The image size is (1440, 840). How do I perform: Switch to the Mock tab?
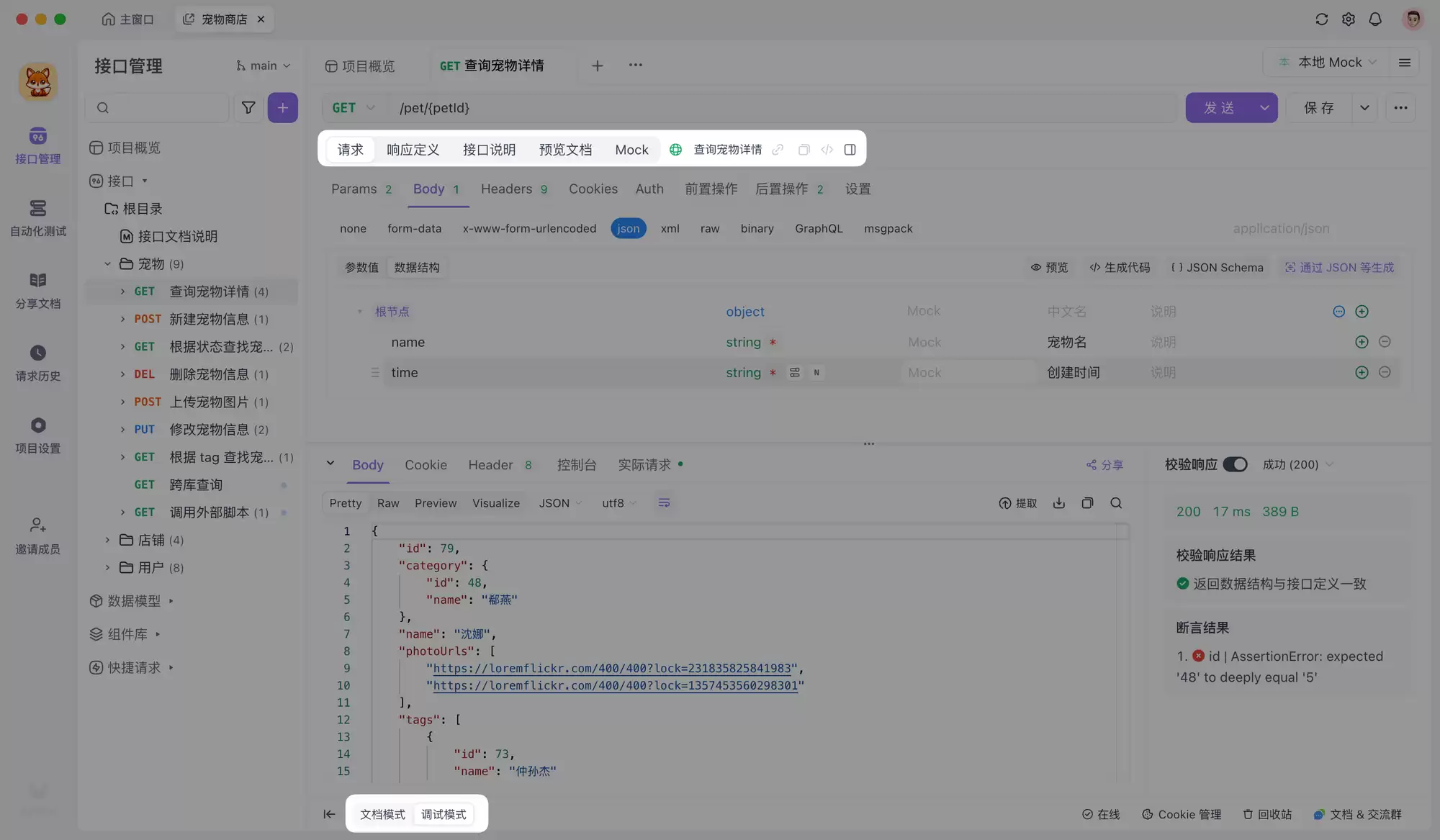pyautogui.click(x=631, y=149)
